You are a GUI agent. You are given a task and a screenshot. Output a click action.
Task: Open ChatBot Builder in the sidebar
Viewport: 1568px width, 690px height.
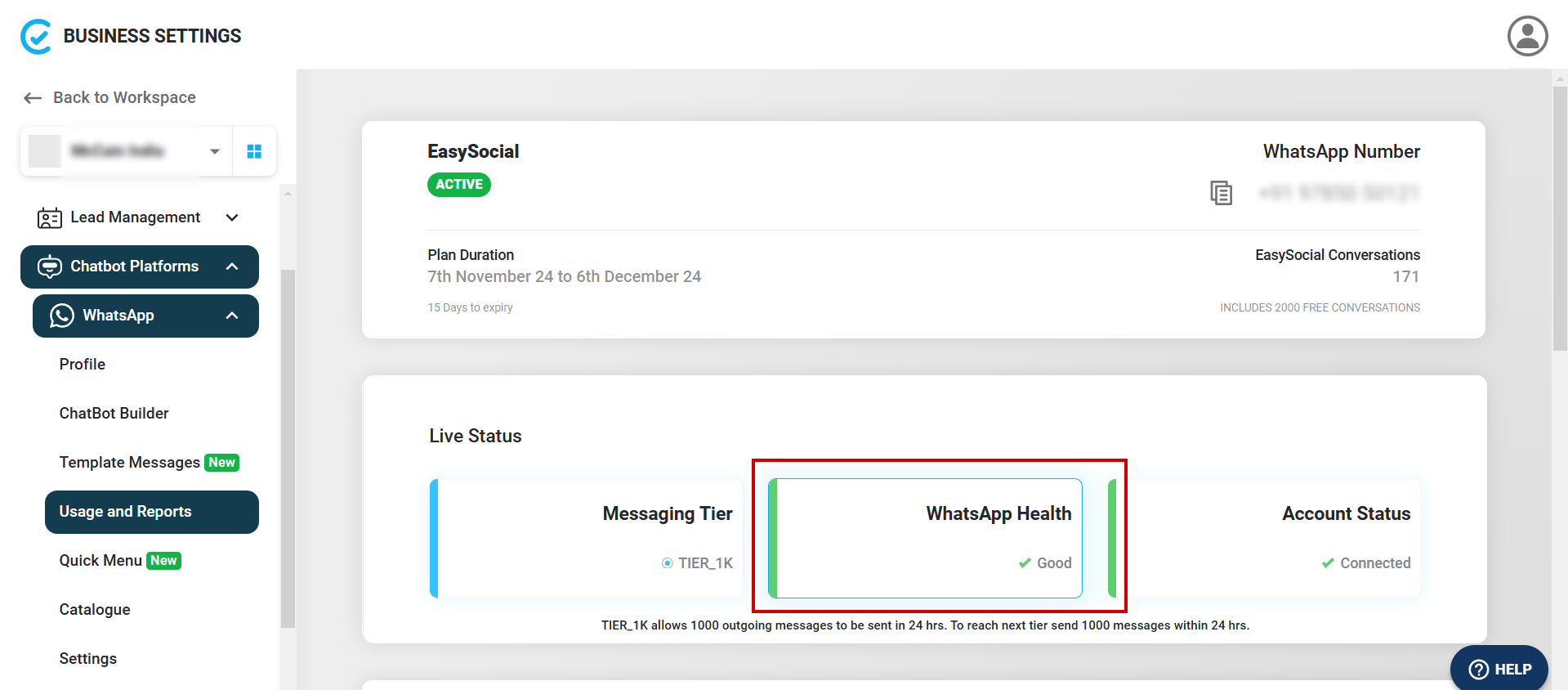point(114,414)
